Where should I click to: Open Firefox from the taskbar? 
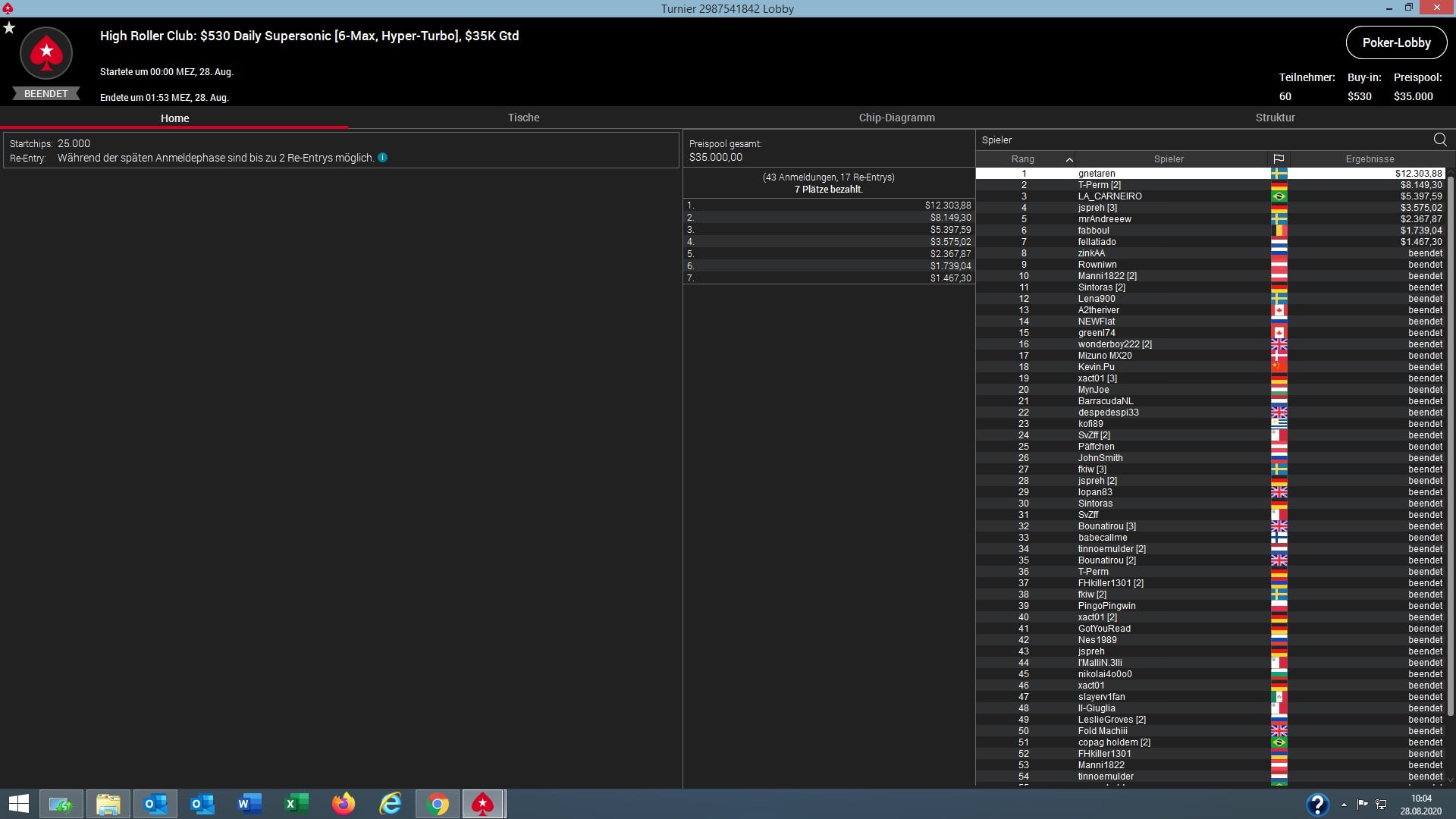(344, 804)
